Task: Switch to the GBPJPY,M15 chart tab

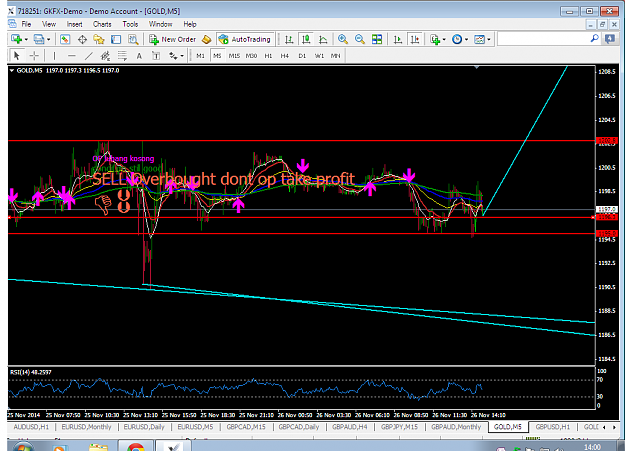Action: tap(399, 427)
